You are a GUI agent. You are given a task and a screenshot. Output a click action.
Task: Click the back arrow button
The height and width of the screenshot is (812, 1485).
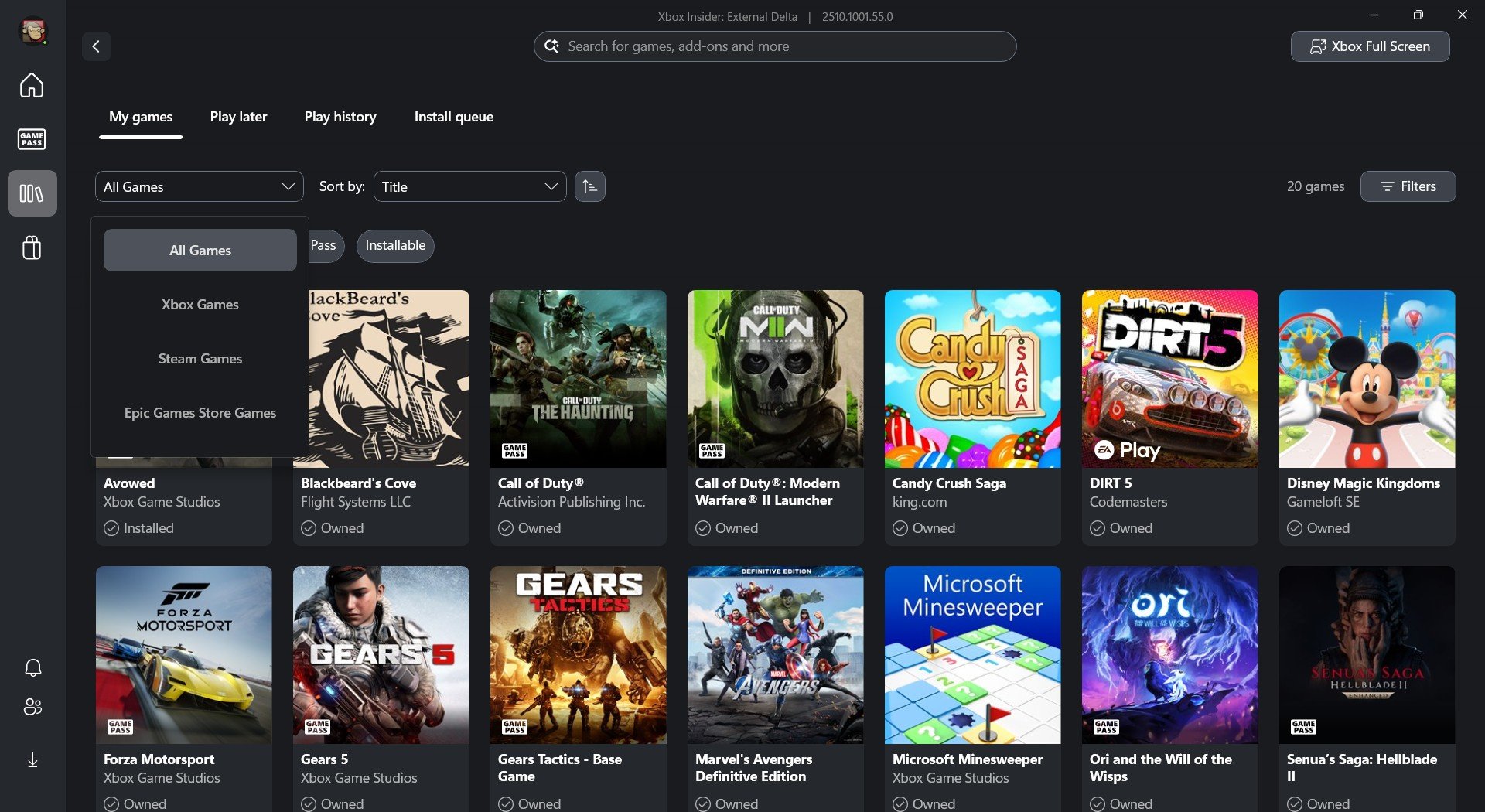point(96,46)
